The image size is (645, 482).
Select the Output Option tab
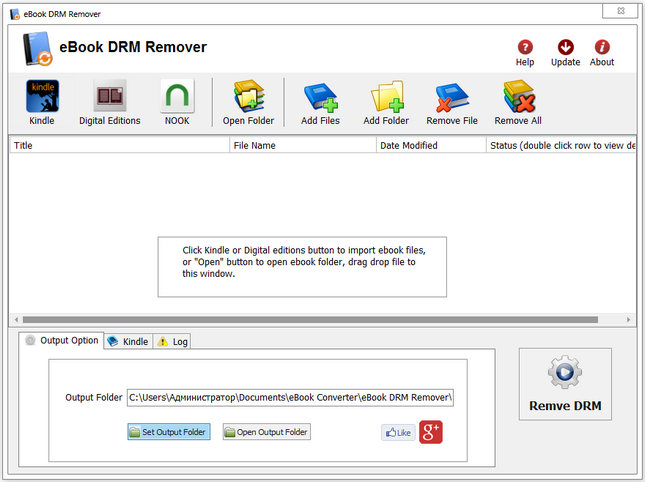click(61, 340)
